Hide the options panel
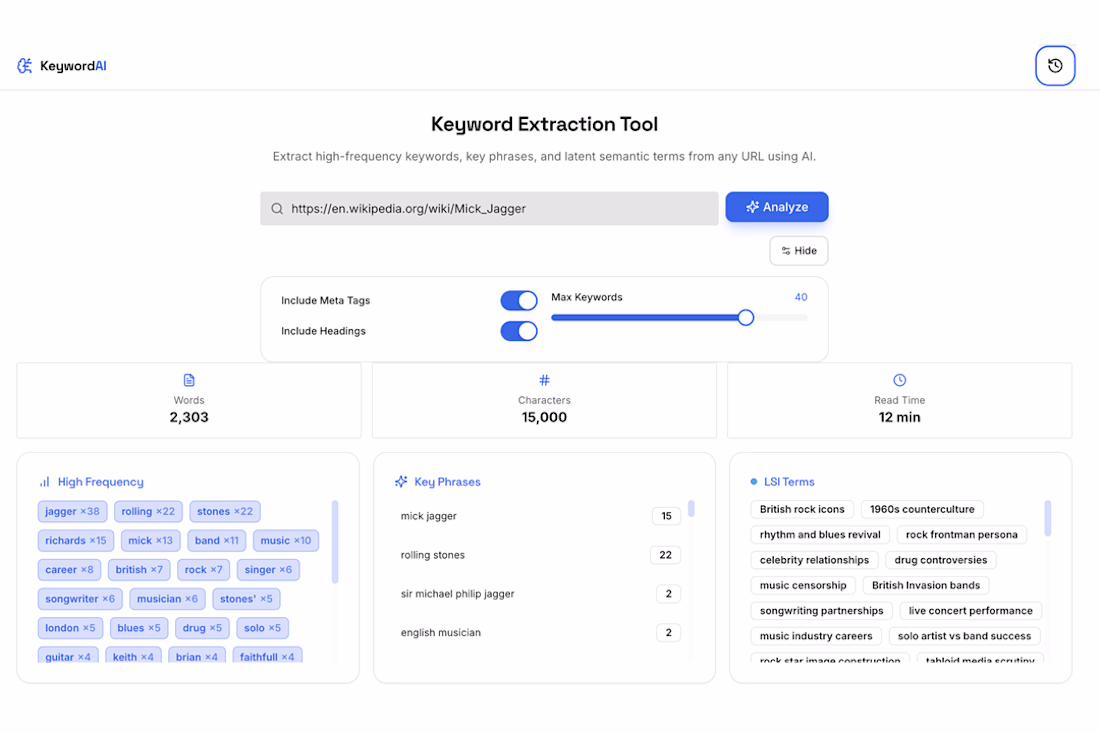The width and height of the screenshot is (1100, 733). click(x=798, y=250)
